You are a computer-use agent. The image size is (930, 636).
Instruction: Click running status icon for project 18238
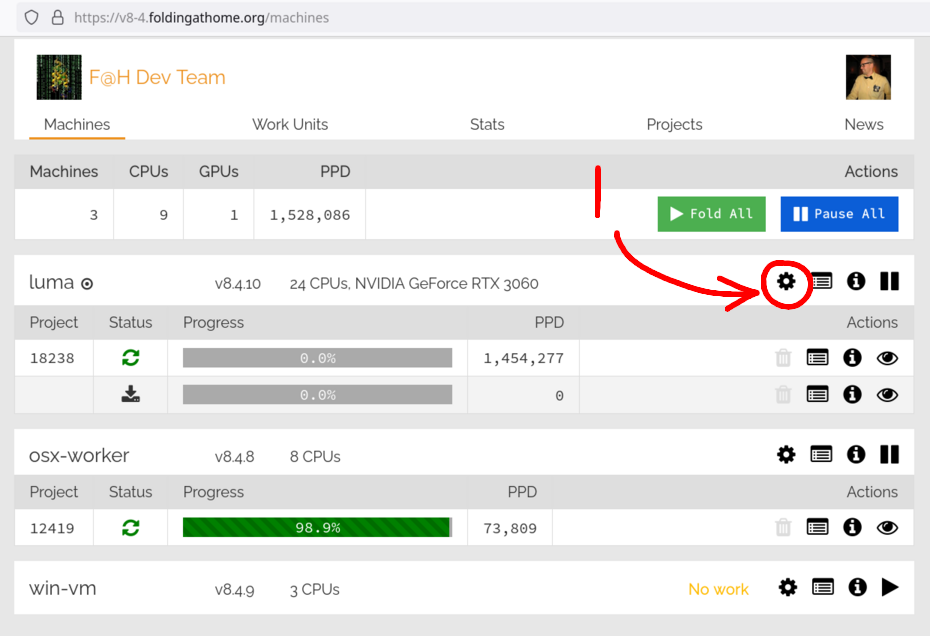point(130,358)
